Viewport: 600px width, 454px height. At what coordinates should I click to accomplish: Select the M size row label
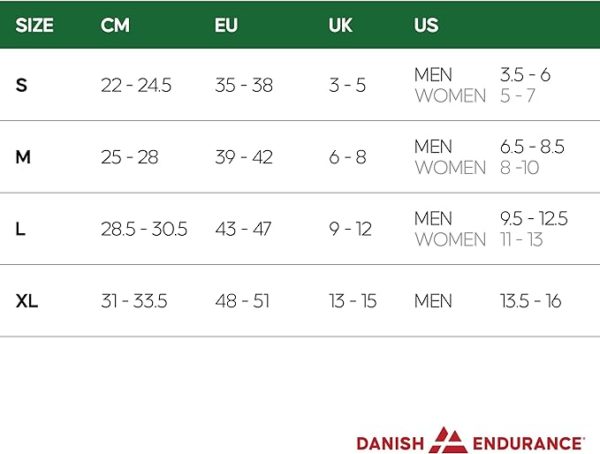coord(23,157)
